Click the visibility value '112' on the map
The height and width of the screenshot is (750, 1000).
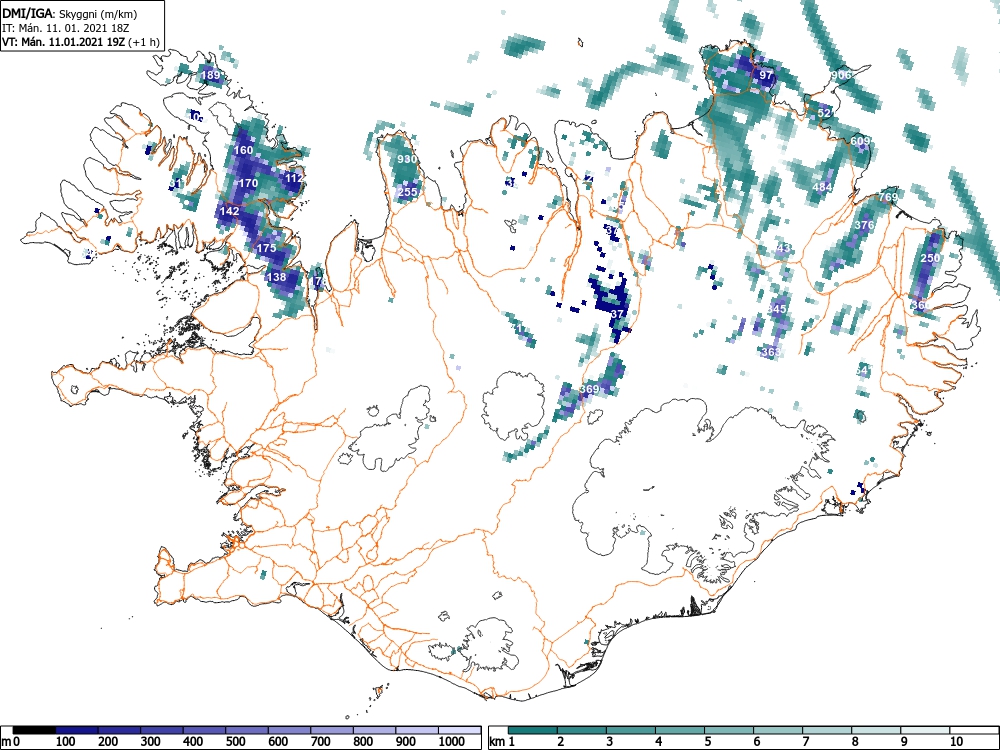[x=295, y=178]
